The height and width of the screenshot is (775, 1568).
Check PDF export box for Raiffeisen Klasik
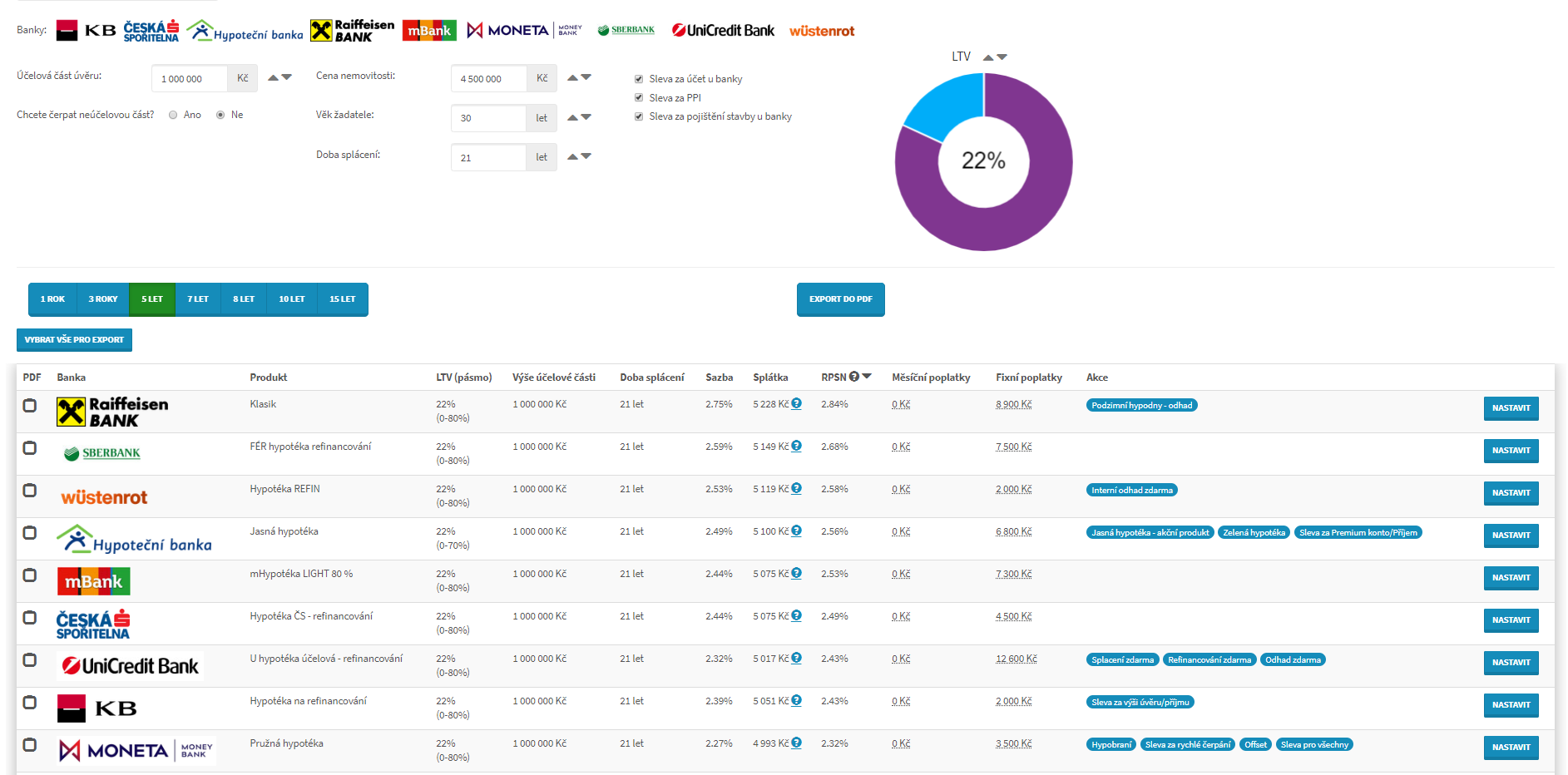[30, 406]
